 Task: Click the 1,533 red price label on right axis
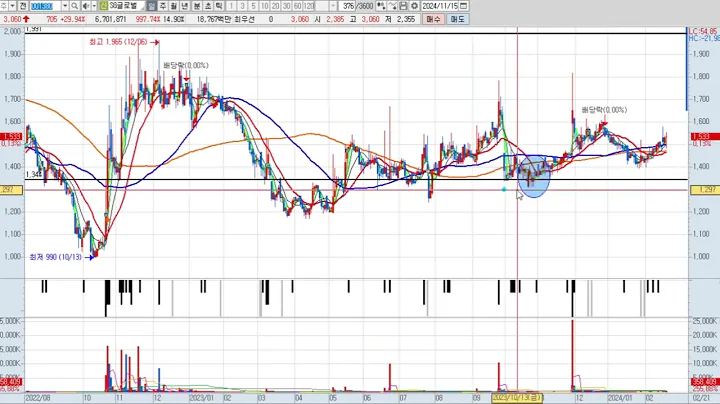tap(705, 137)
